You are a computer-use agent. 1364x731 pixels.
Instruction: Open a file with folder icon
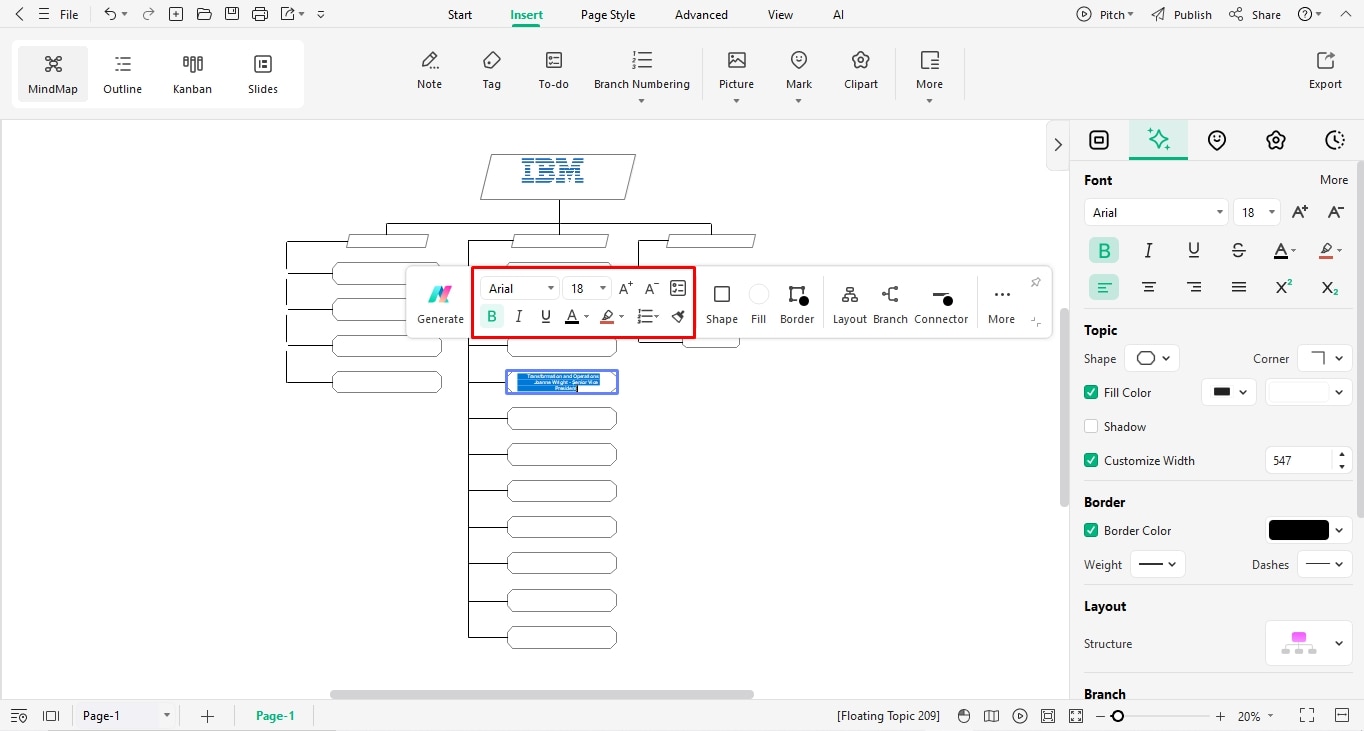[x=204, y=14]
